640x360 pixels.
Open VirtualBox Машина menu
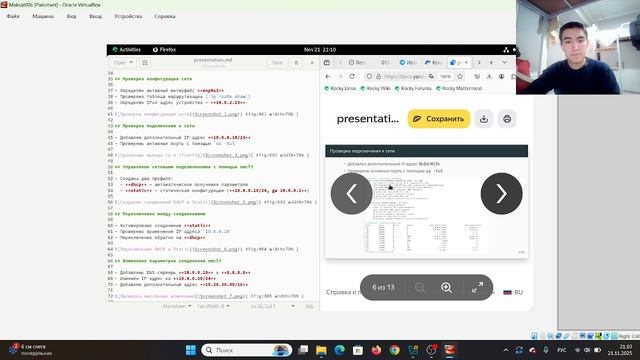pyautogui.click(x=43, y=16)
